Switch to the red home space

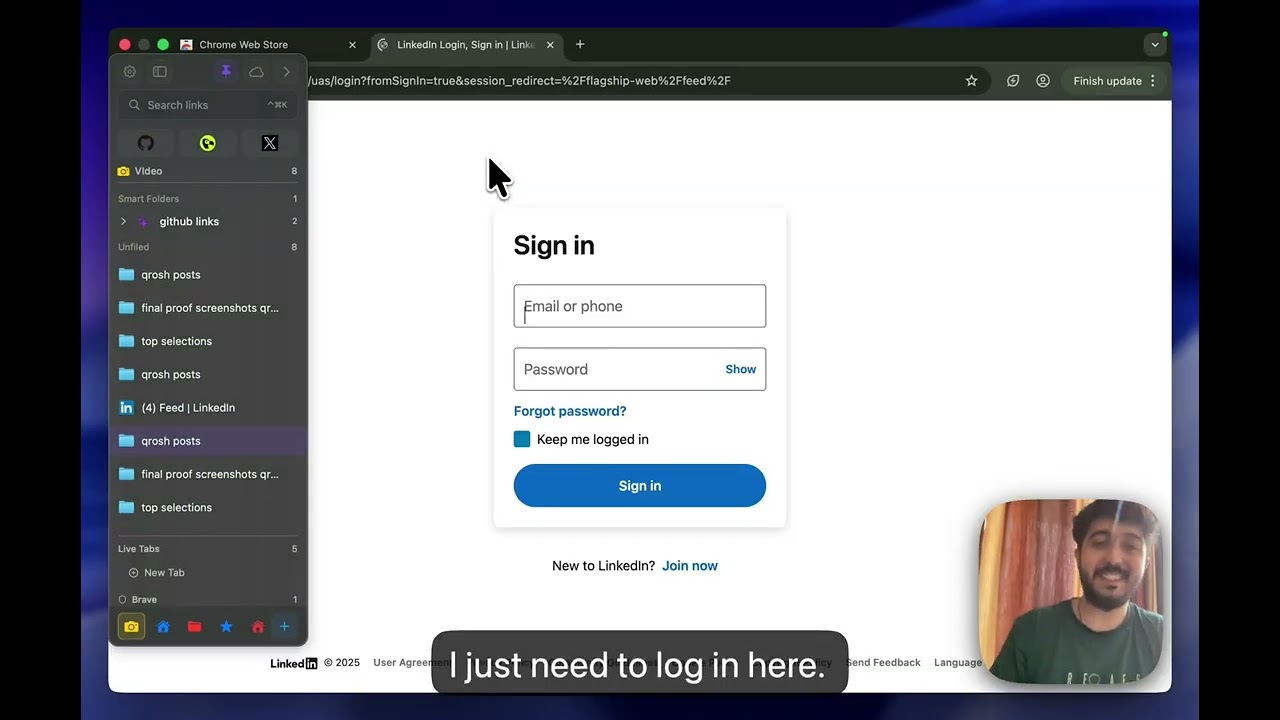(x=258, y=627)
